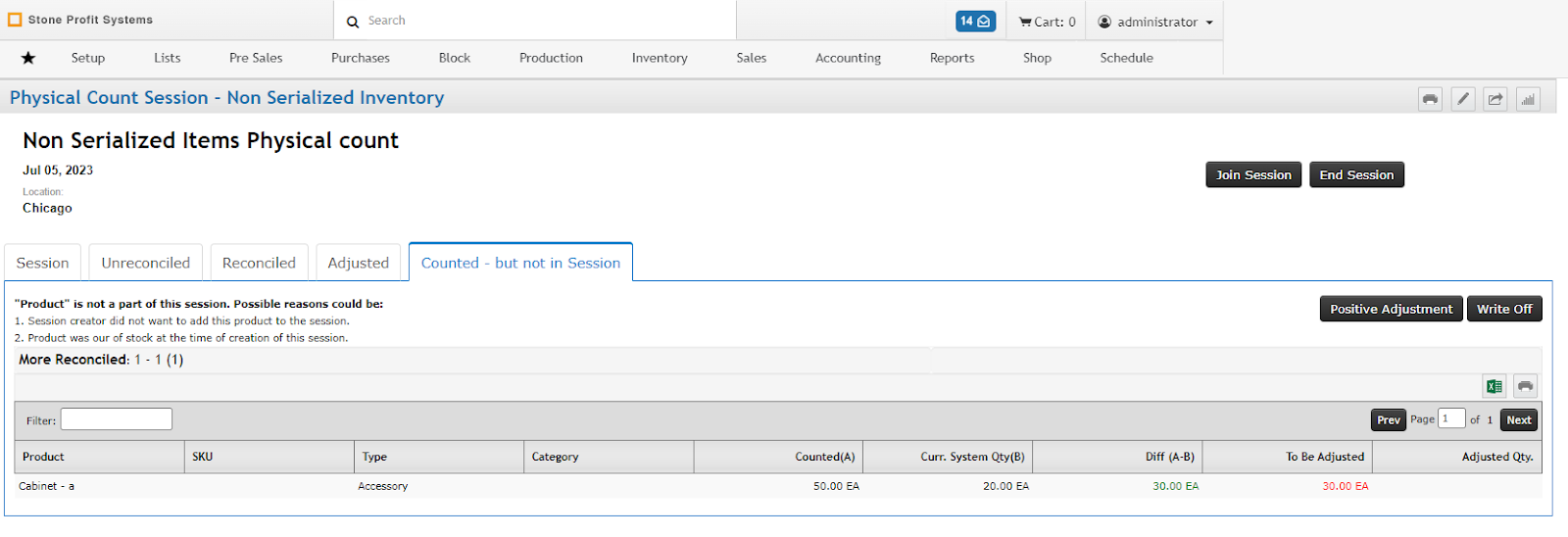This screenshot has height=537, width=1568.
Task: Click the Stone Profit Systems logo icon
Action: coord(15,20)
